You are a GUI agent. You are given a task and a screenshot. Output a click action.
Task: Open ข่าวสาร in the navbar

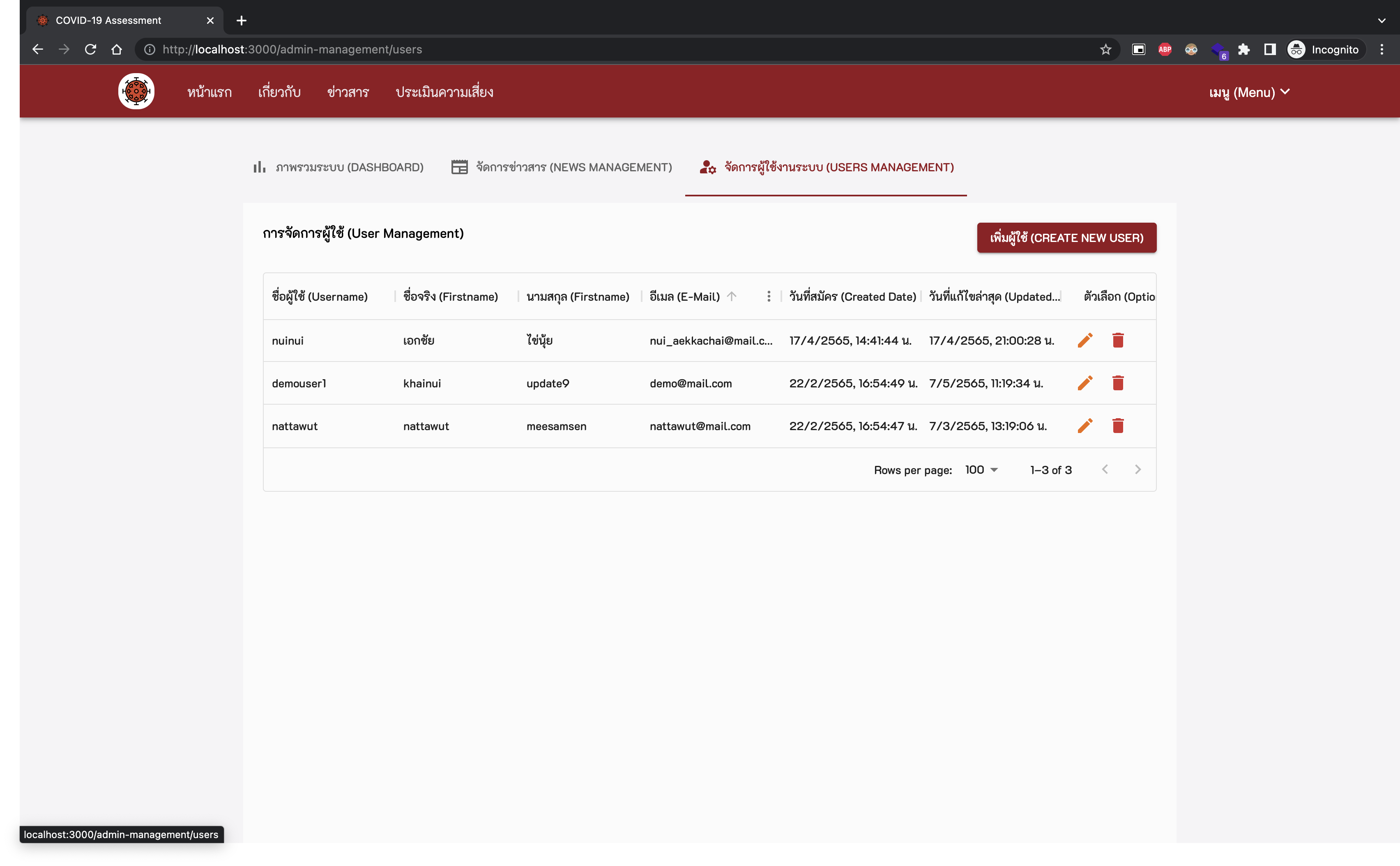(x=348, y=92)
